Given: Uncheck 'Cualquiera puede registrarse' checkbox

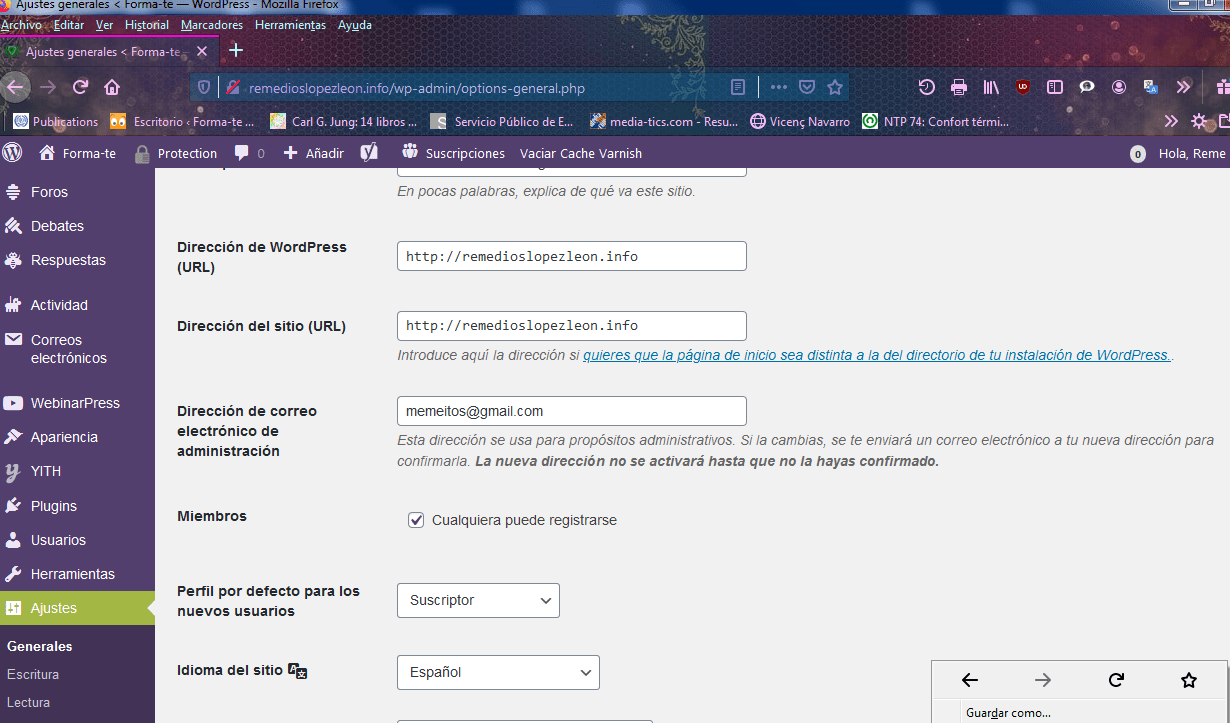Looking at the screenshot, I should click(416, 520).
